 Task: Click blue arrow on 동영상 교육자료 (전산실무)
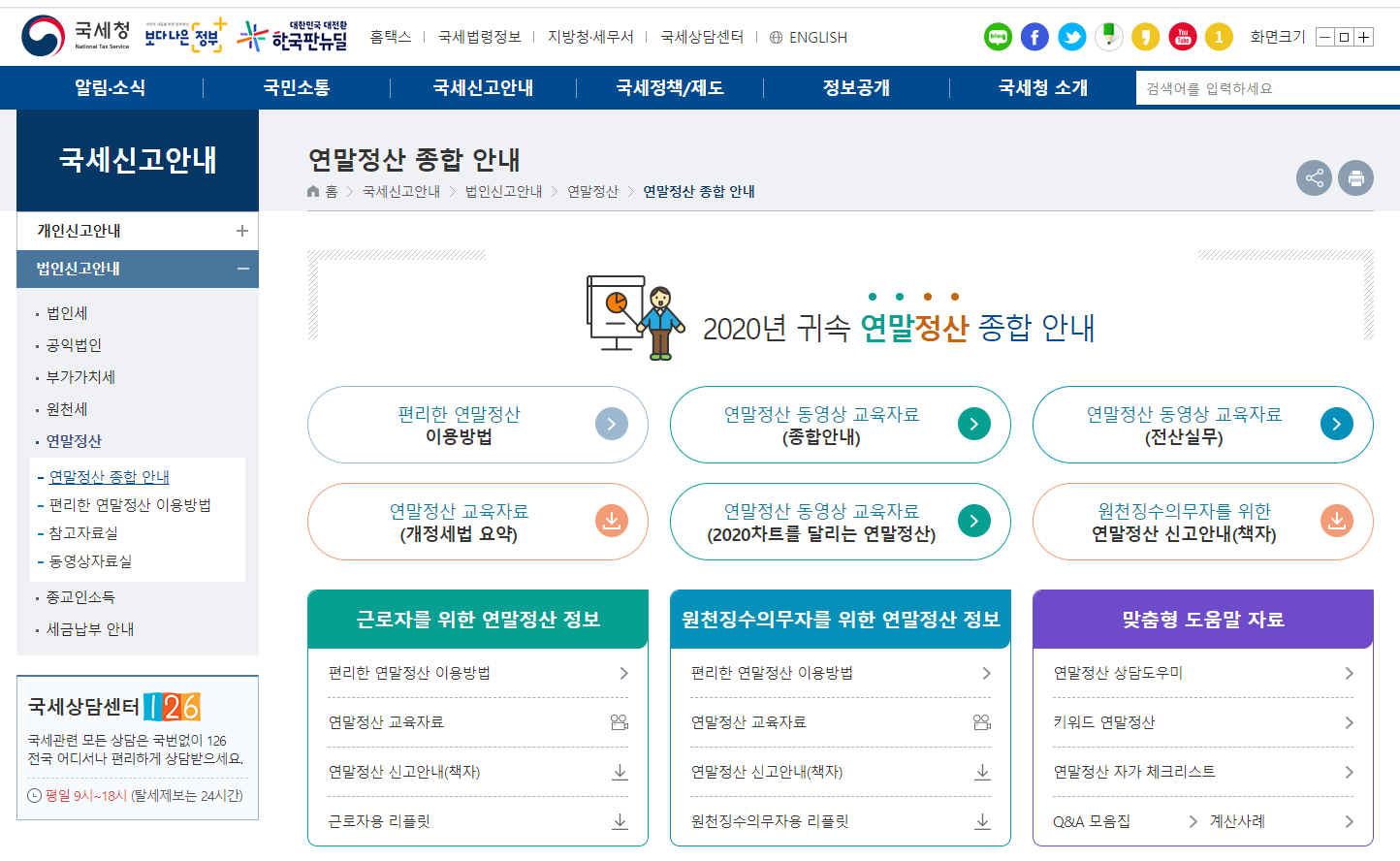(1337, 424)
